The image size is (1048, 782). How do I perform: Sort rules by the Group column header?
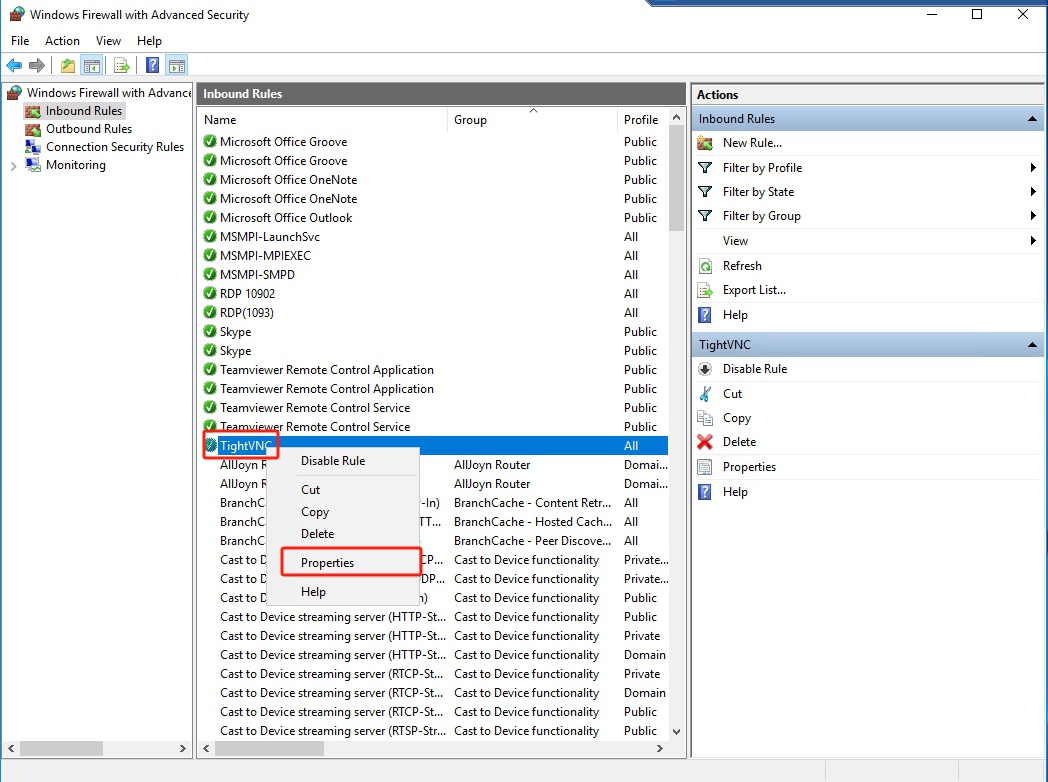469,118
